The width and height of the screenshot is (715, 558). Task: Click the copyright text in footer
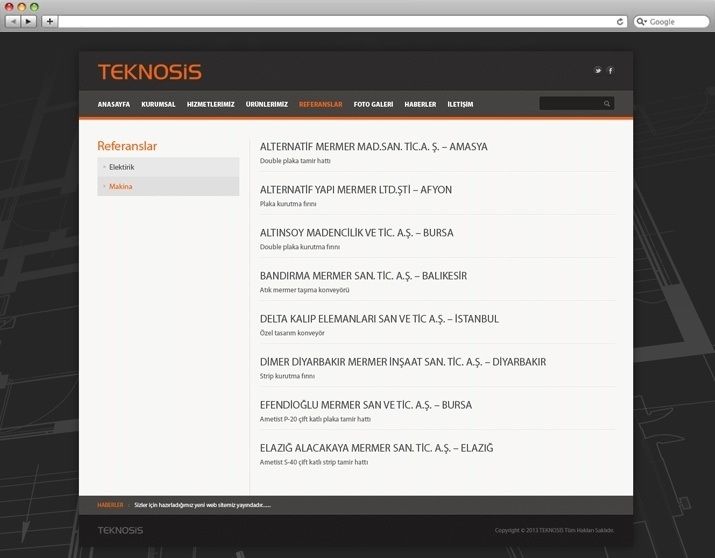[x=554, y=530]
